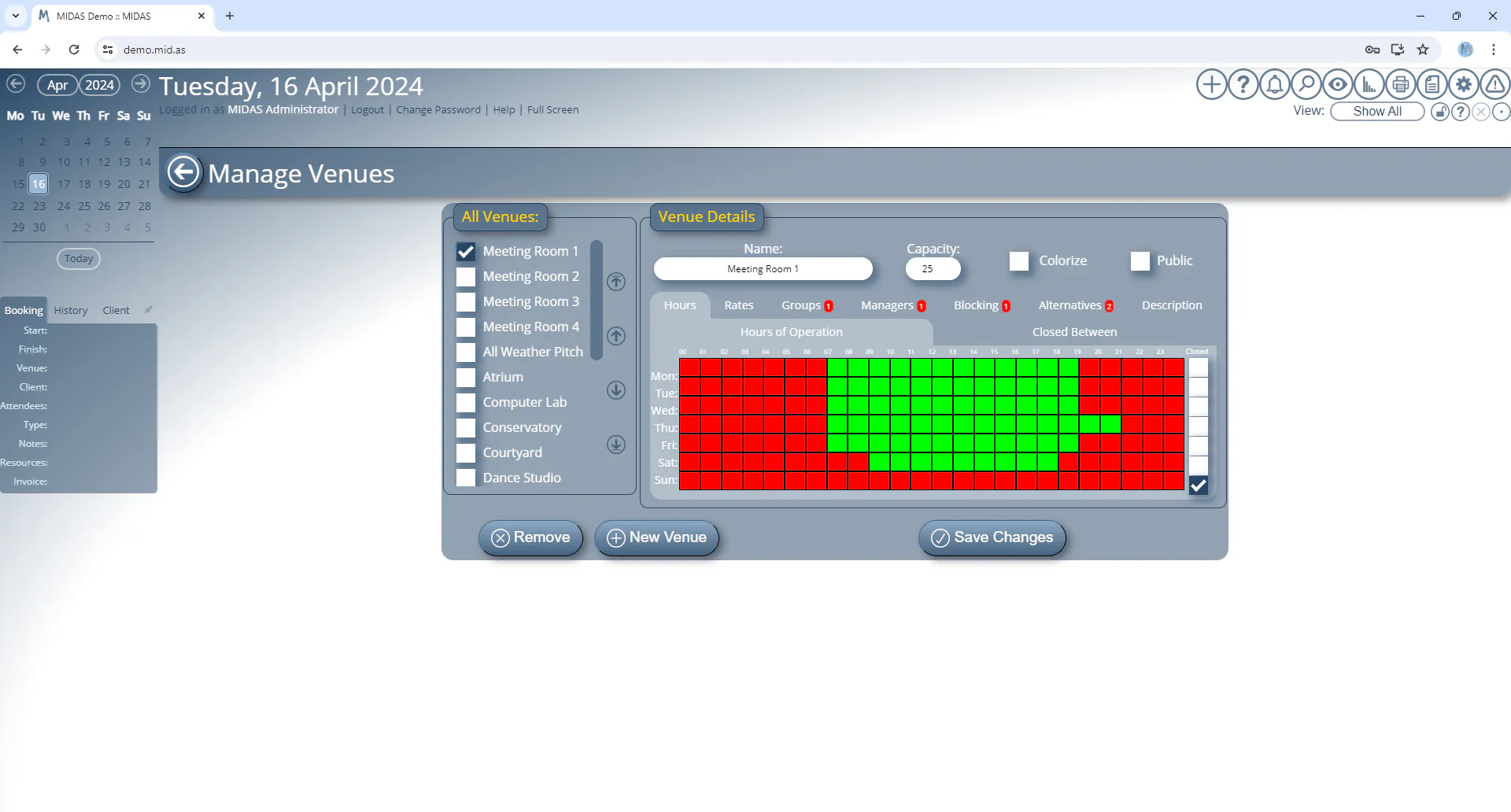Uncheck the Meeting Room 1 checkbox

point(466,252)
